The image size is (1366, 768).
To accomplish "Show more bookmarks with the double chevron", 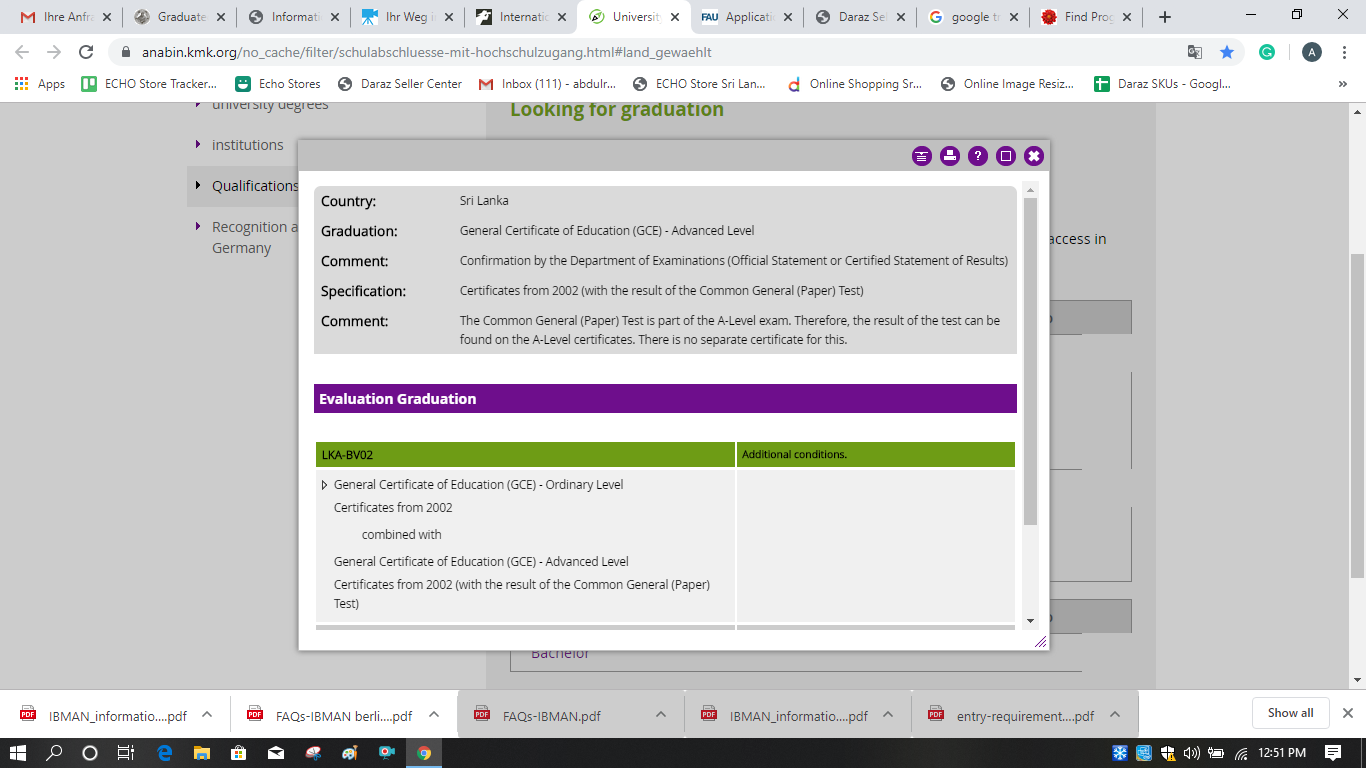I will point(1342,84).
